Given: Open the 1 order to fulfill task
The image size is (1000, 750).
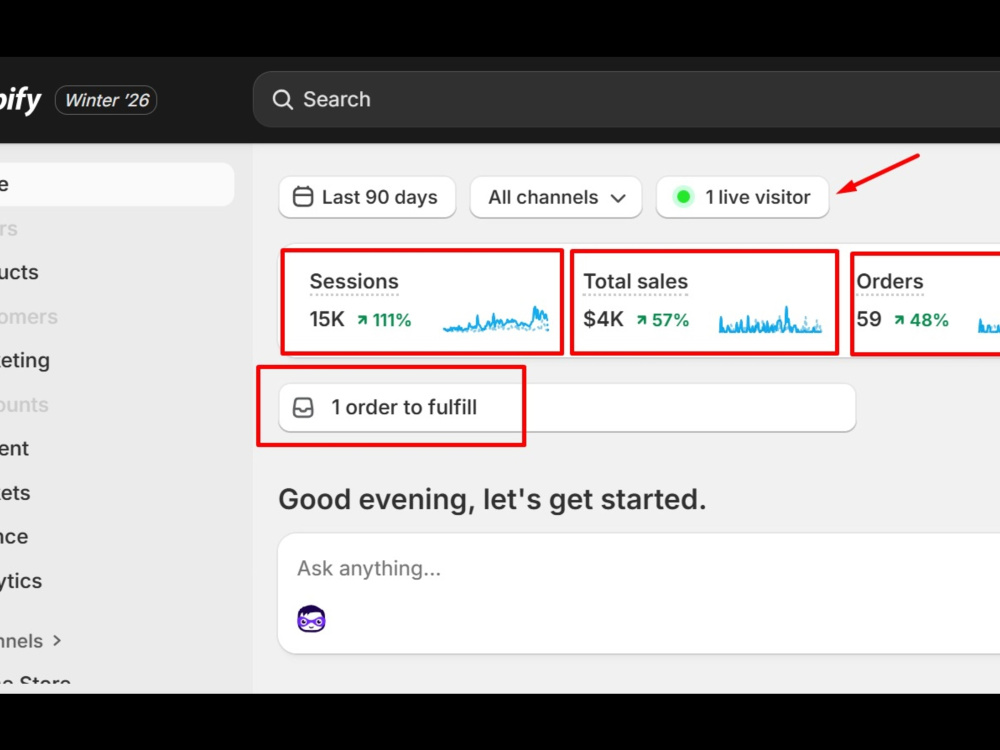Looking at the screenshot, I should pos(567,408).
